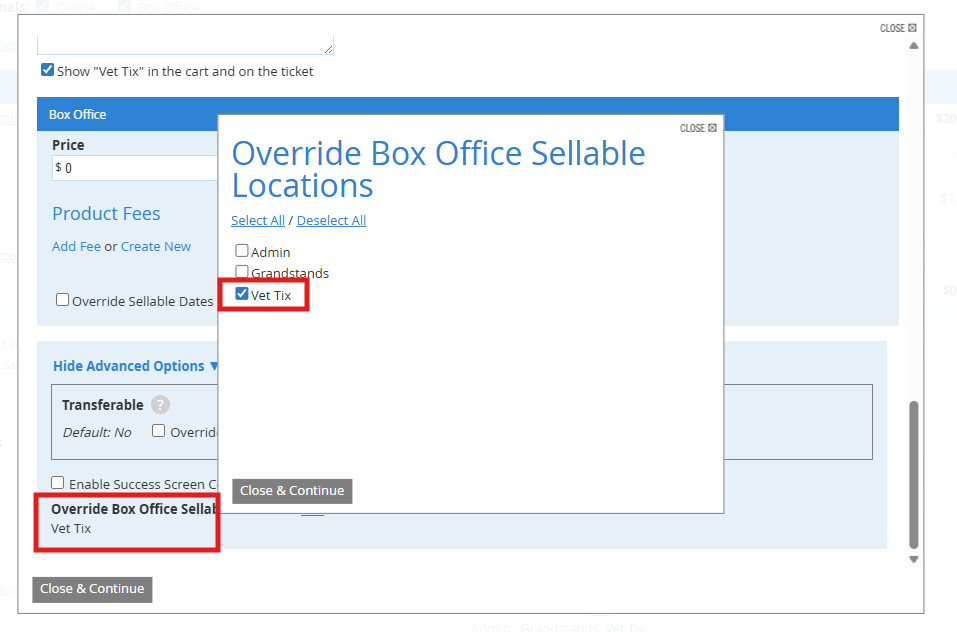Click Close & Continue in outer dialog

92,589
